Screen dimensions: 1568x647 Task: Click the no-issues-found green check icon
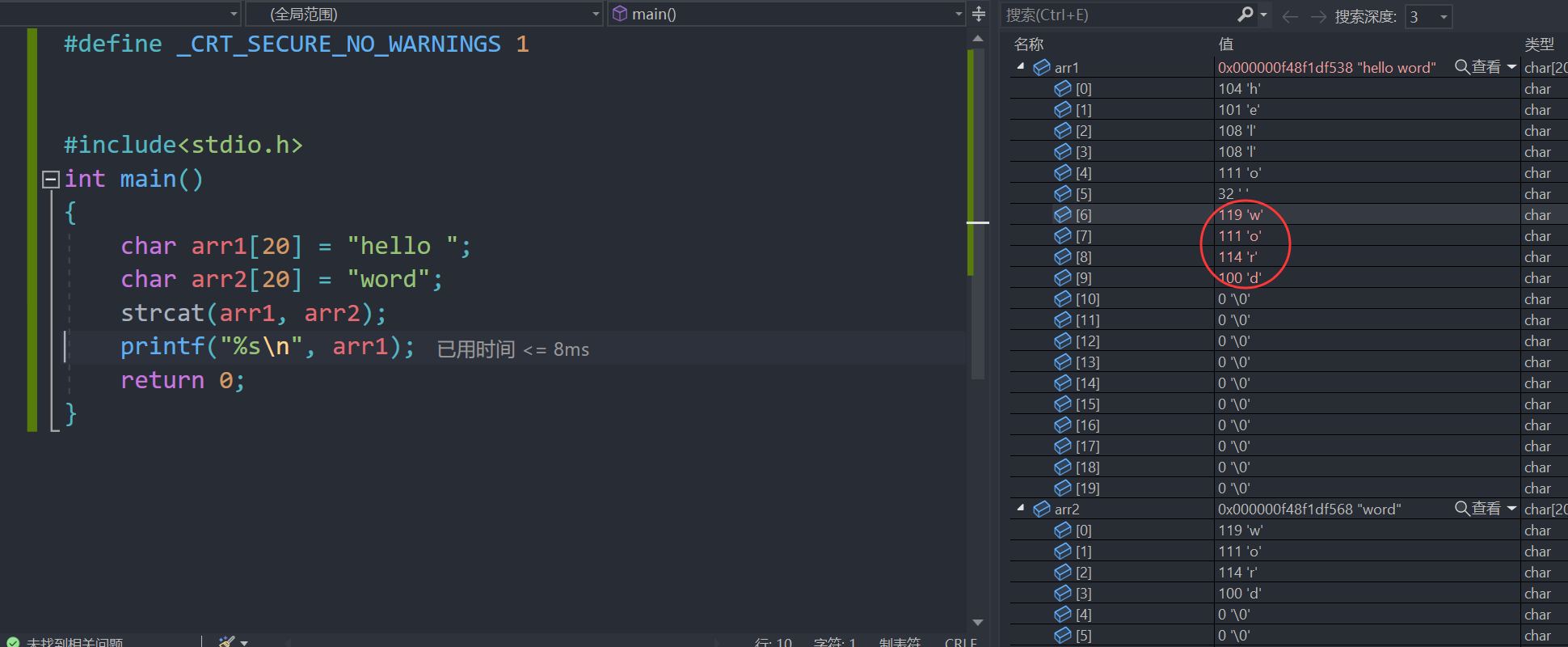click(13, 642)
